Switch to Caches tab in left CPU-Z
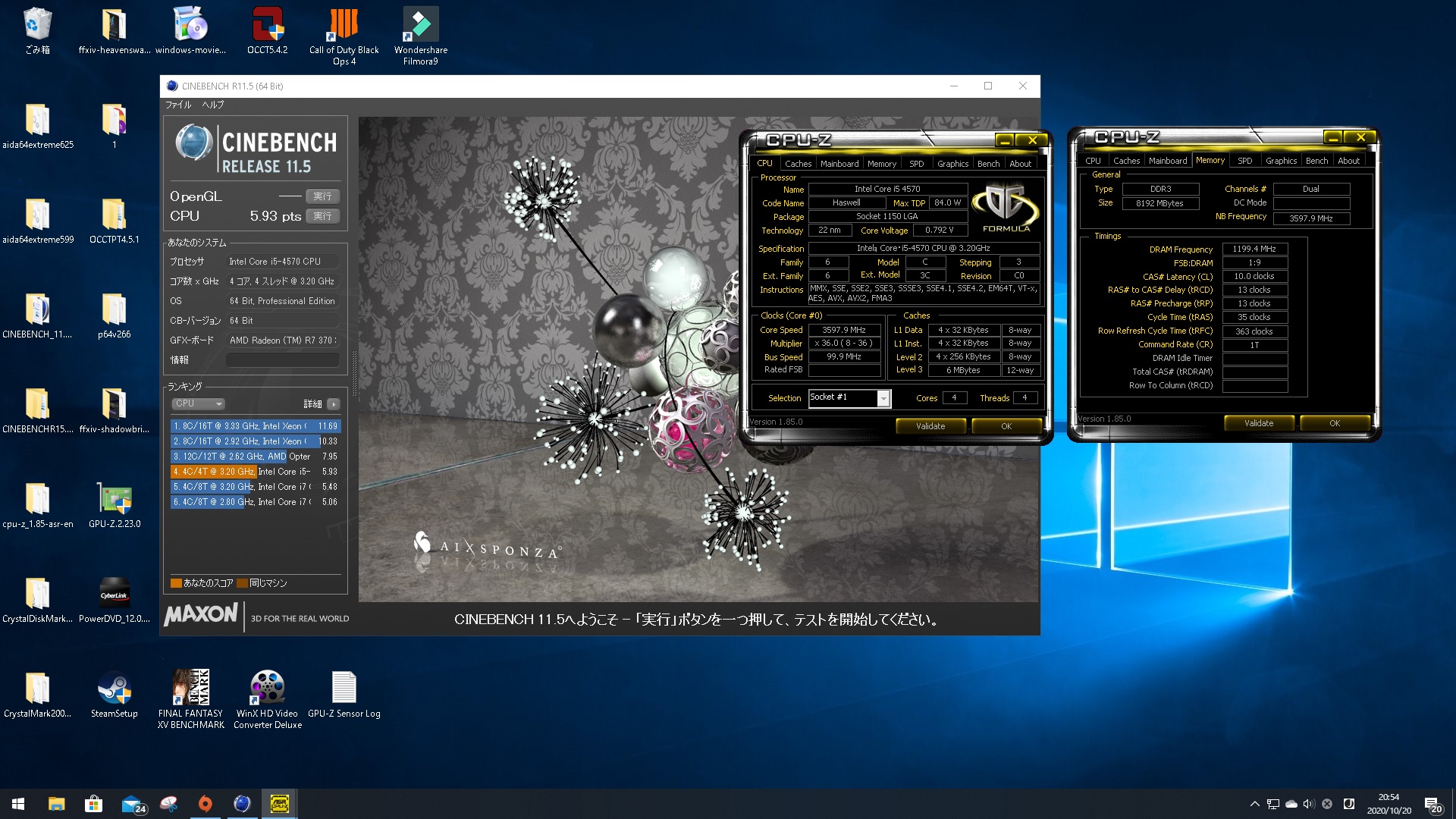 [798, 164]
